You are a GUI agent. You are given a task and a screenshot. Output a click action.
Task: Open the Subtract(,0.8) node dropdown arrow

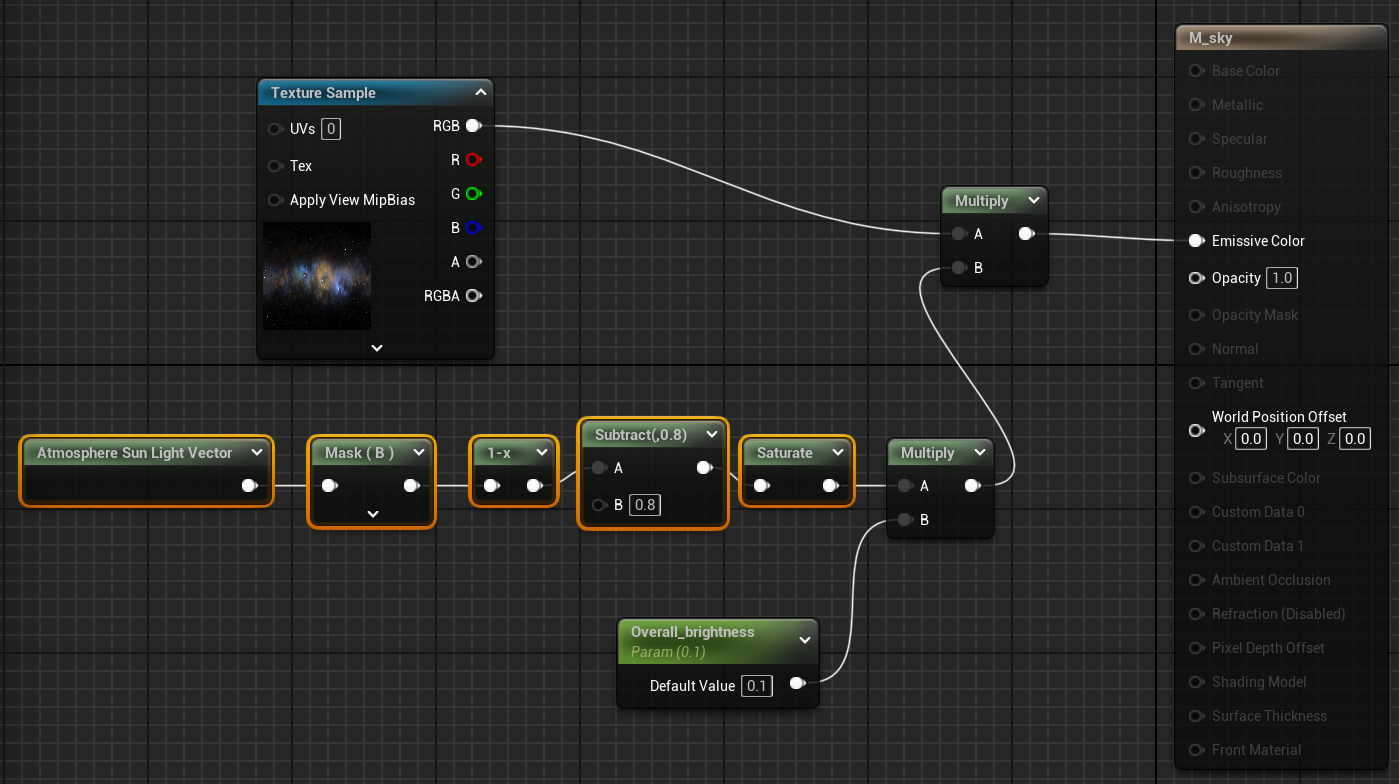click(711, 435)
